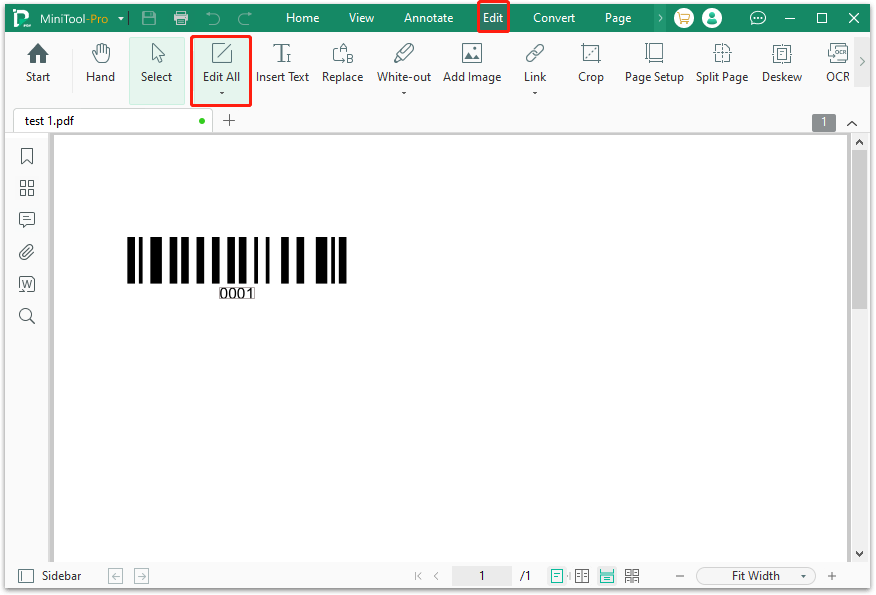Expand the Link dropdown arrow
The image size is (876, 595).
coord(535,93)
